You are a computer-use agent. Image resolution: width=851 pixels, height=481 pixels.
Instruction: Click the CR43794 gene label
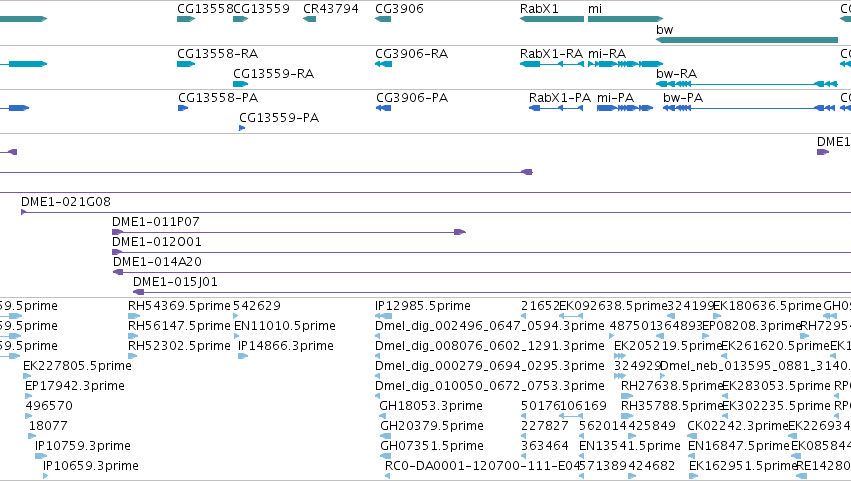331,9
